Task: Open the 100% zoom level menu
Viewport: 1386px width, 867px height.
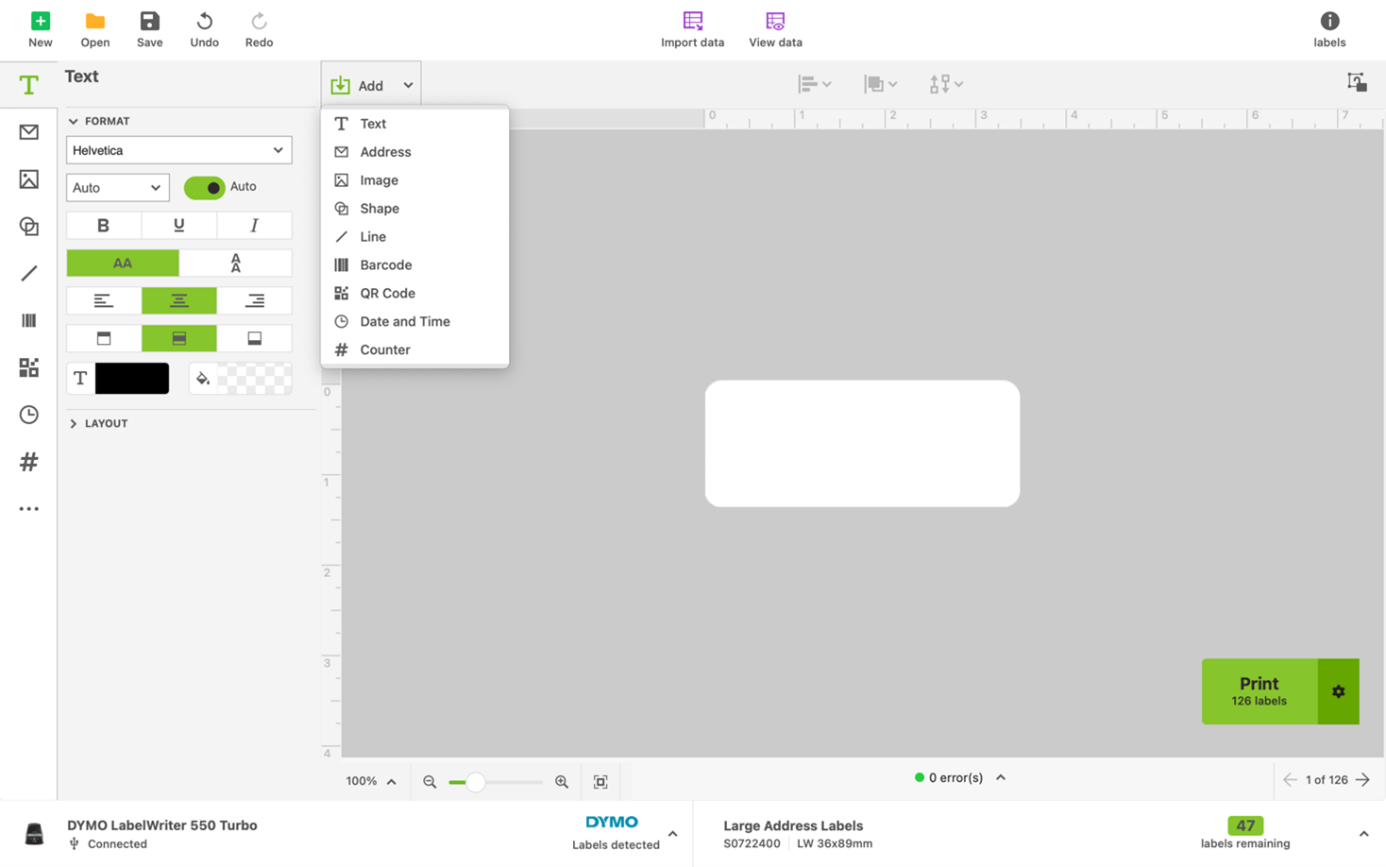Action: tap(371, 781)
